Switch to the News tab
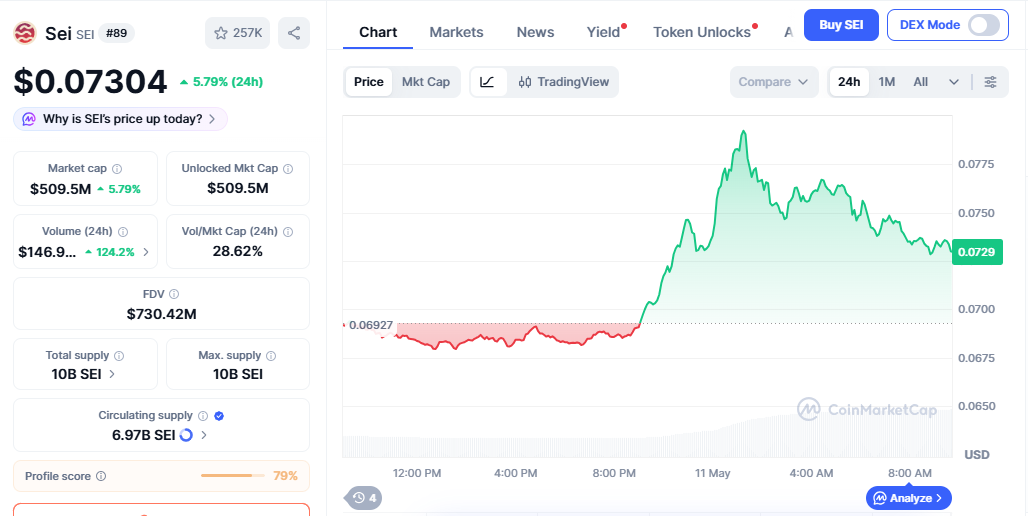The width and height of the screenshot is (1028, 516). [535, 32]
